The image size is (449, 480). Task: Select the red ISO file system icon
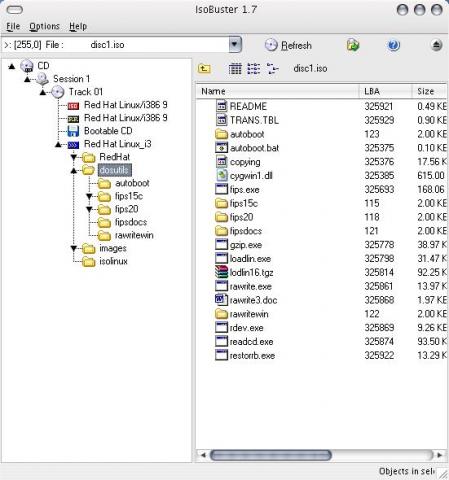click(x=73, y=106)
